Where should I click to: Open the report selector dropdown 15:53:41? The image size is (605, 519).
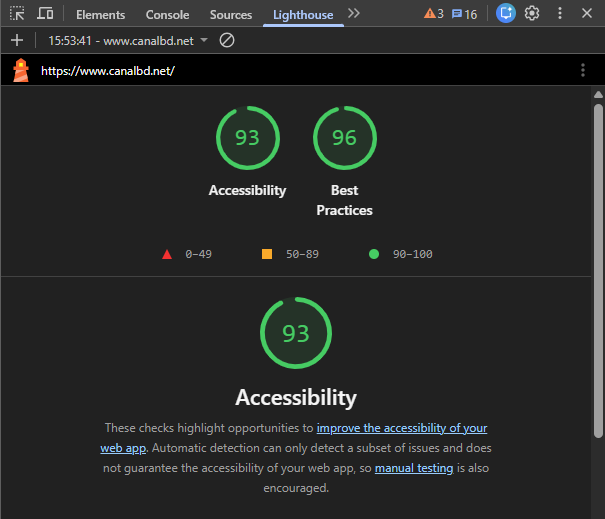pos(128,40)
